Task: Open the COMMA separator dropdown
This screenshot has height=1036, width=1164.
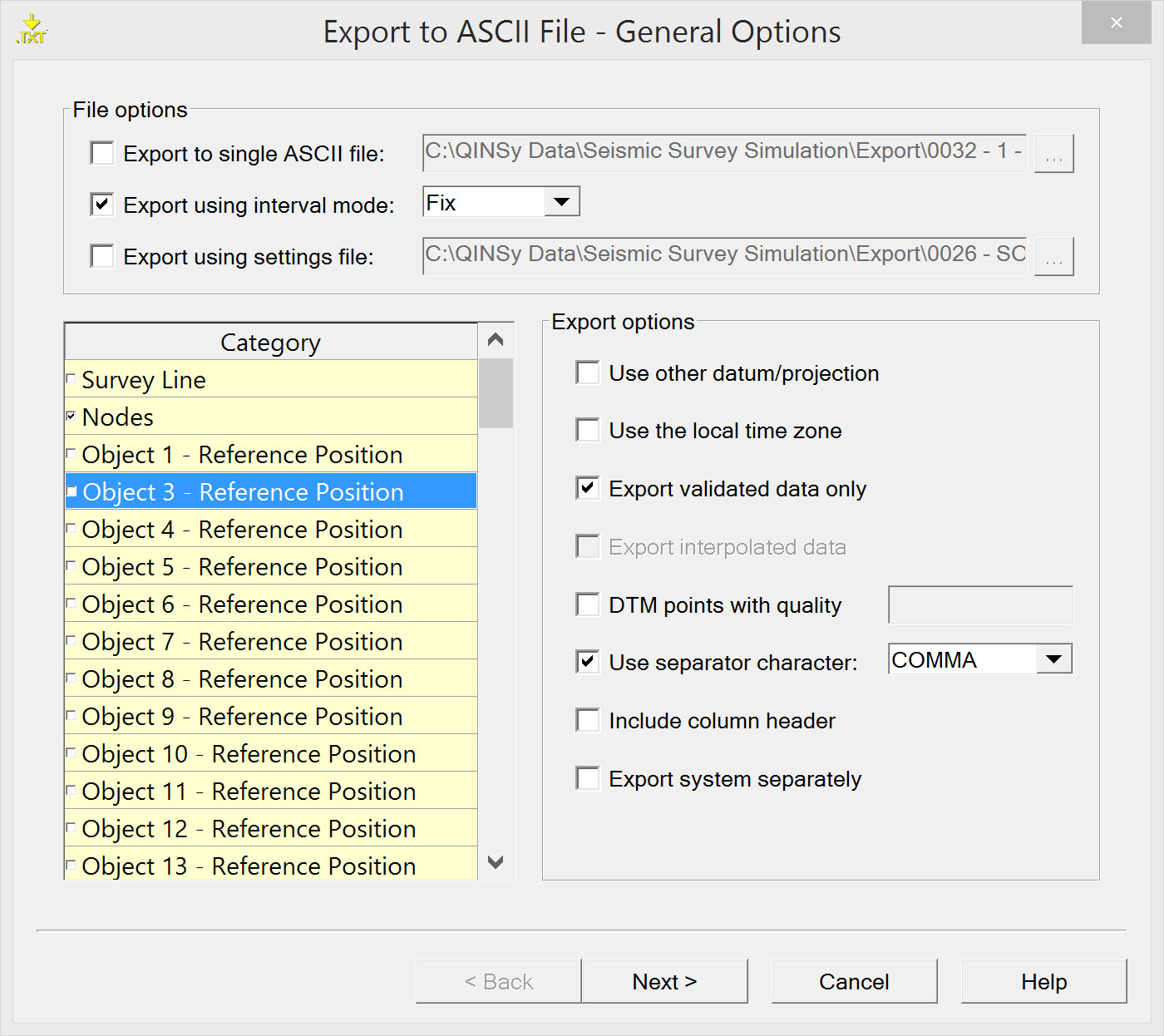Action: point(1054,659)
